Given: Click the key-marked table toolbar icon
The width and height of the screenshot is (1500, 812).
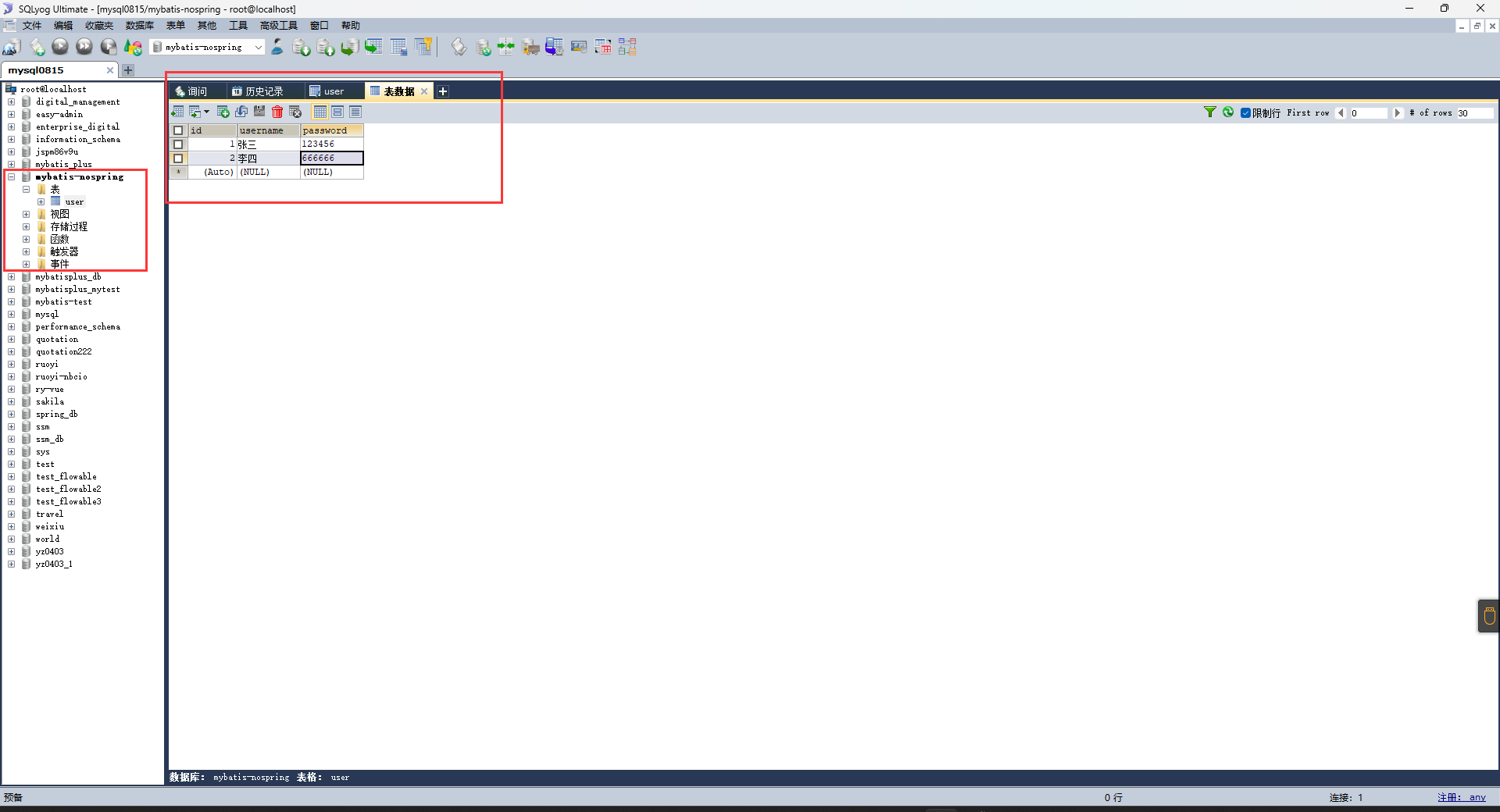Looking at the screenshot, I should 423,47.
